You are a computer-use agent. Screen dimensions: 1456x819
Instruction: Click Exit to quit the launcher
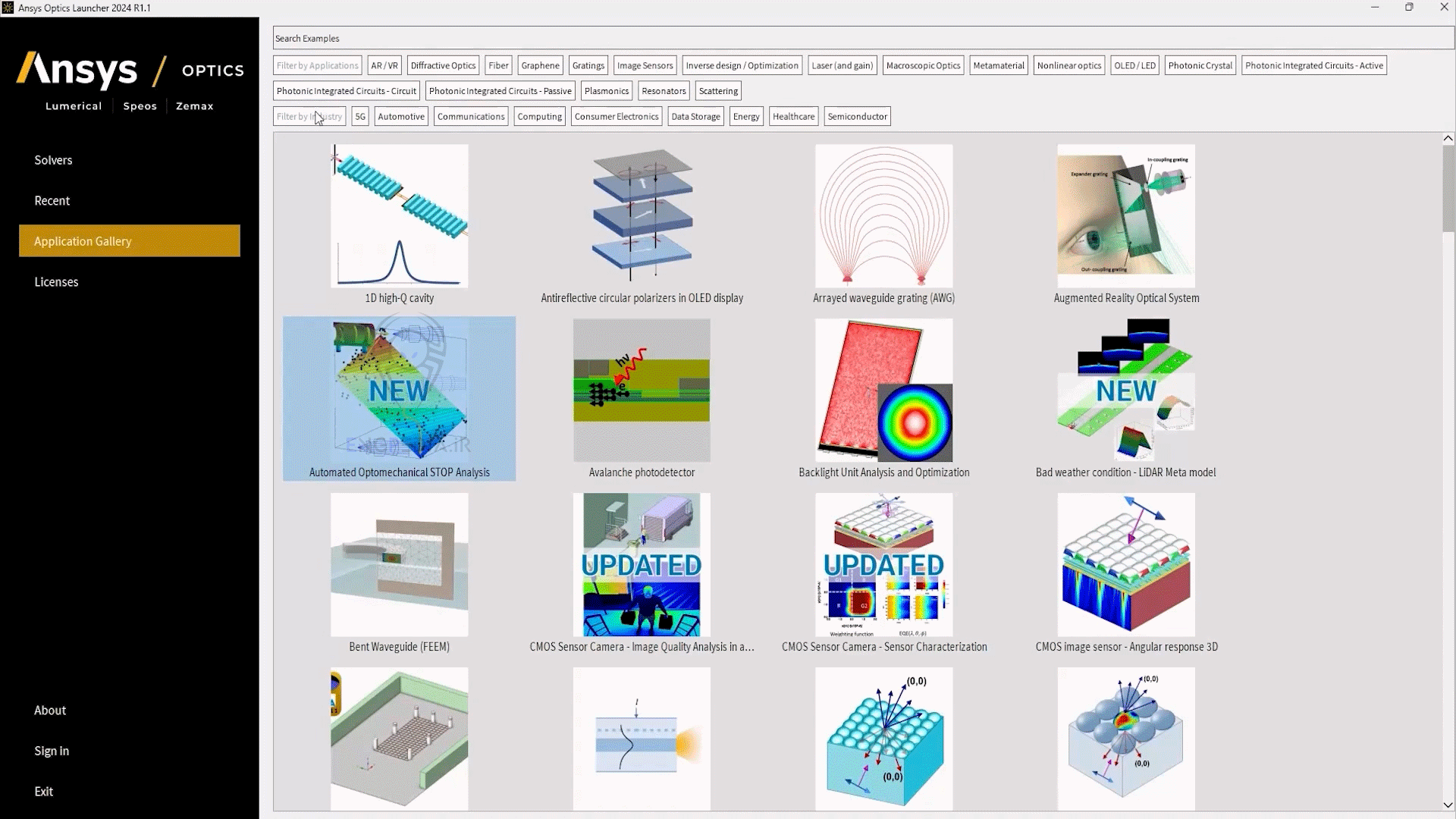[43, 791]
